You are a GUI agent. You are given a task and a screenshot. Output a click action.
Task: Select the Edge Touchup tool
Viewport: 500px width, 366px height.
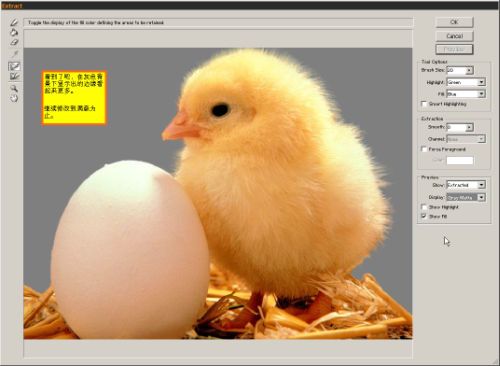(14, 76)
